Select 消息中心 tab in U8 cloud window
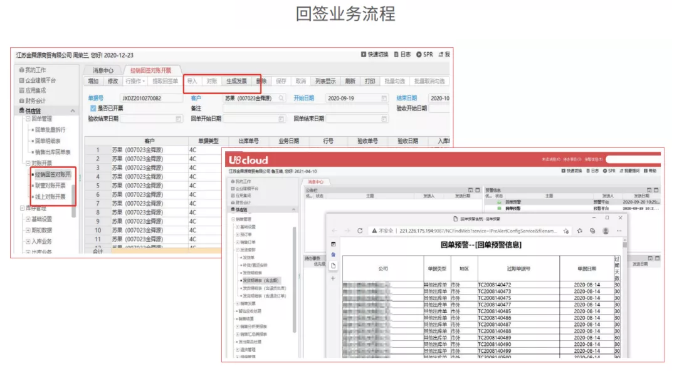Viewport: 690px width, 378px height. point(316,182)
